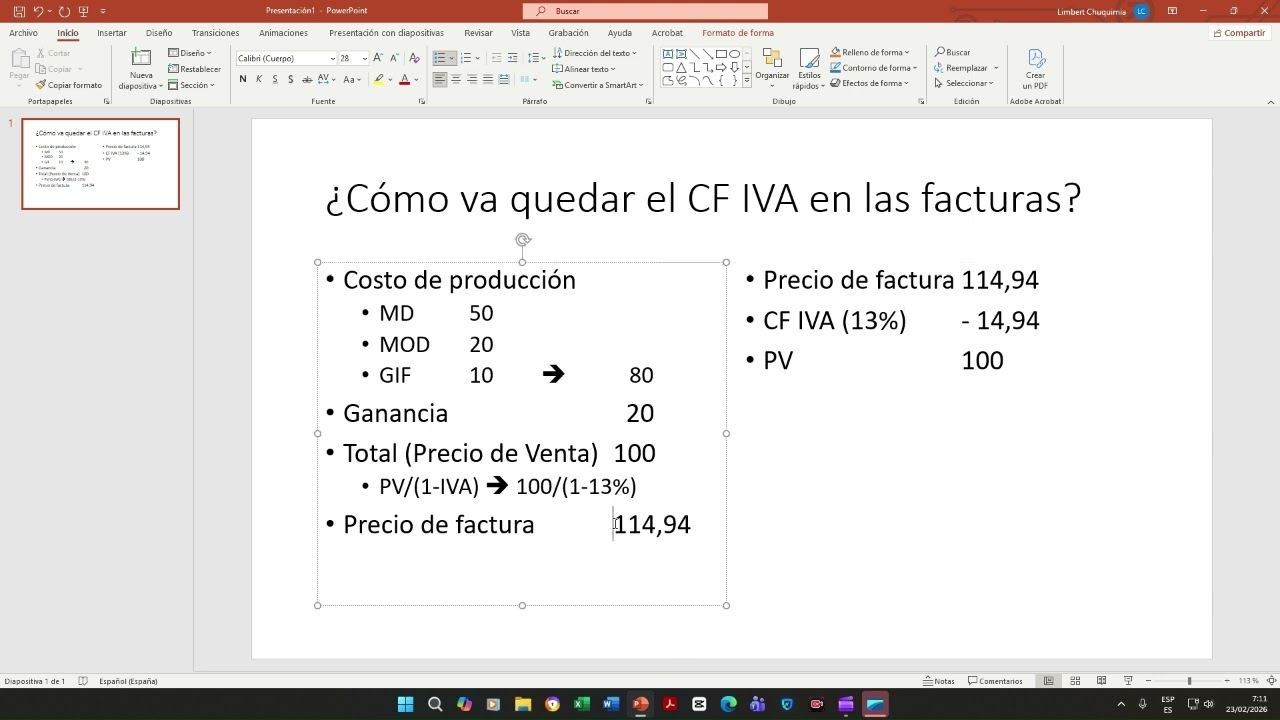Decrease list indent level
1280x720 pixels.
point(497,58)
